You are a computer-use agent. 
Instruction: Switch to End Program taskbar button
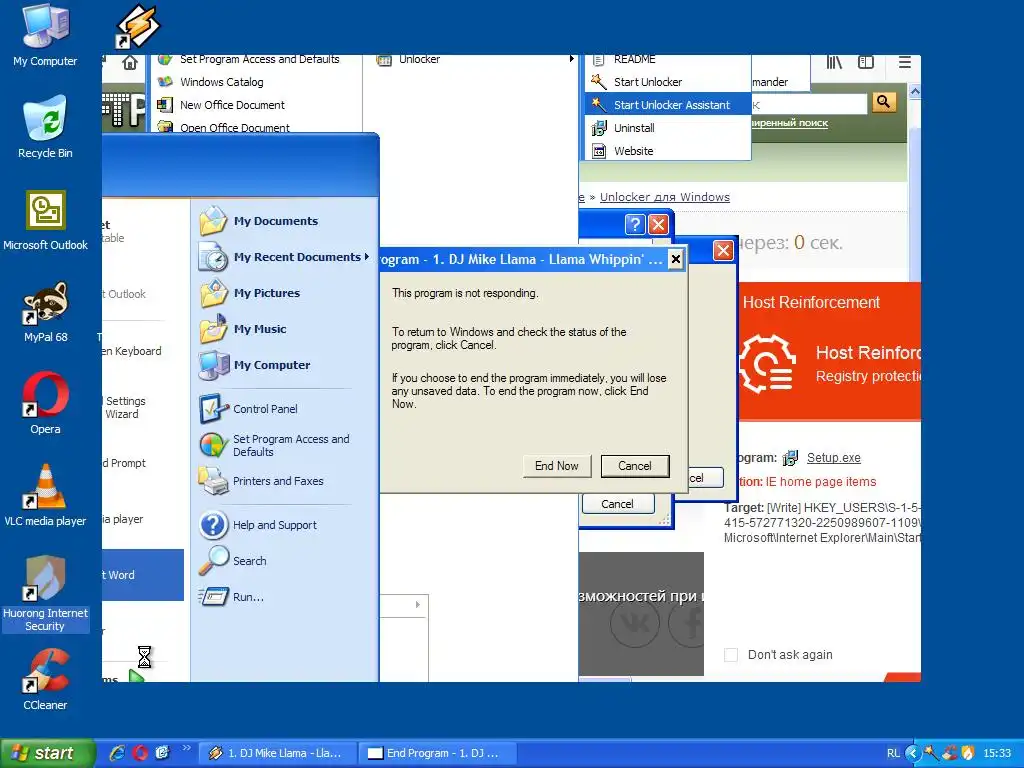coord(438,753)
